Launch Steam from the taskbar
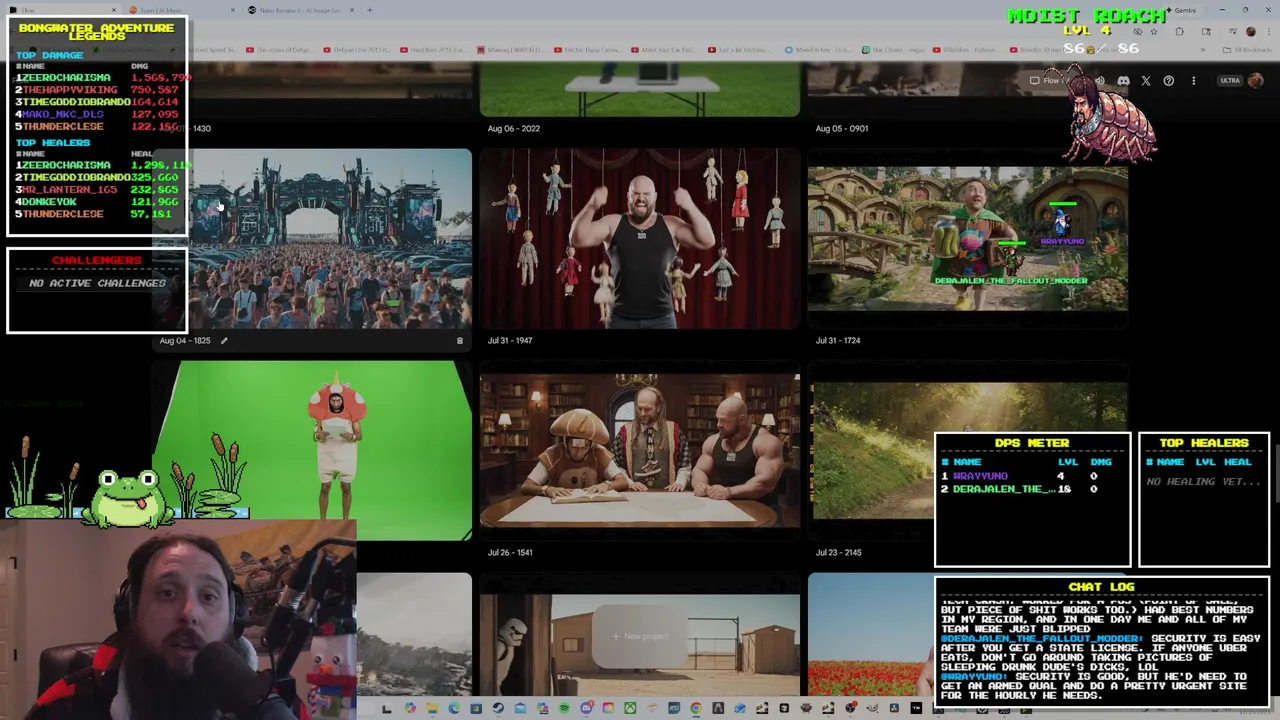The width and height of the screenshot is (1280, 720). click(x=497, y=709)
